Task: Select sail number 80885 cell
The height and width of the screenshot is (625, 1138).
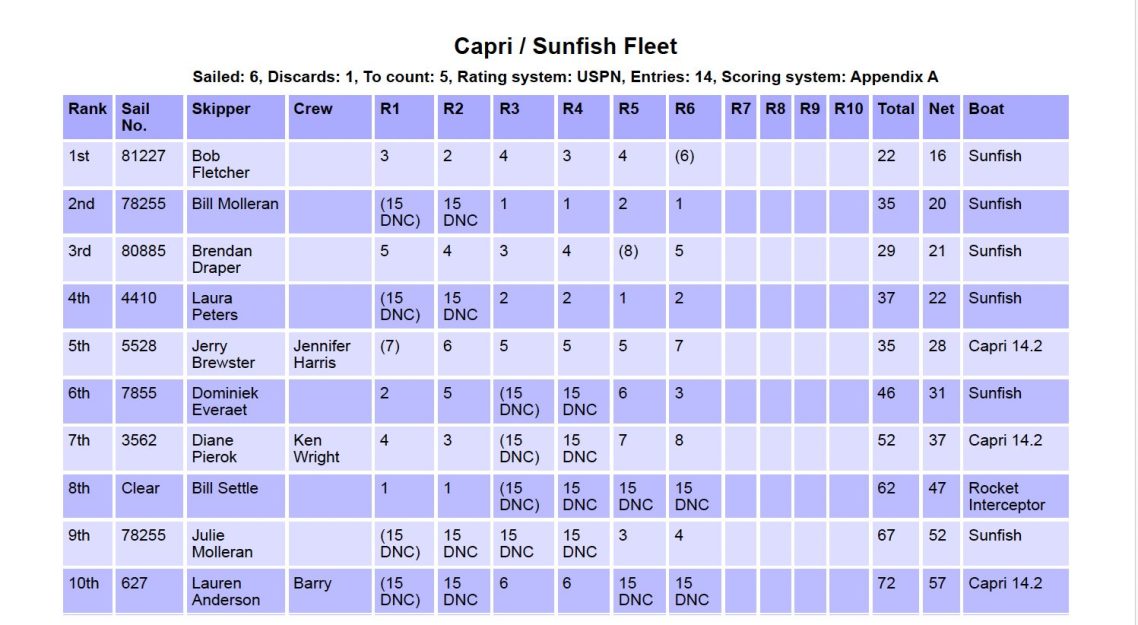Action: tap(149, 259)
